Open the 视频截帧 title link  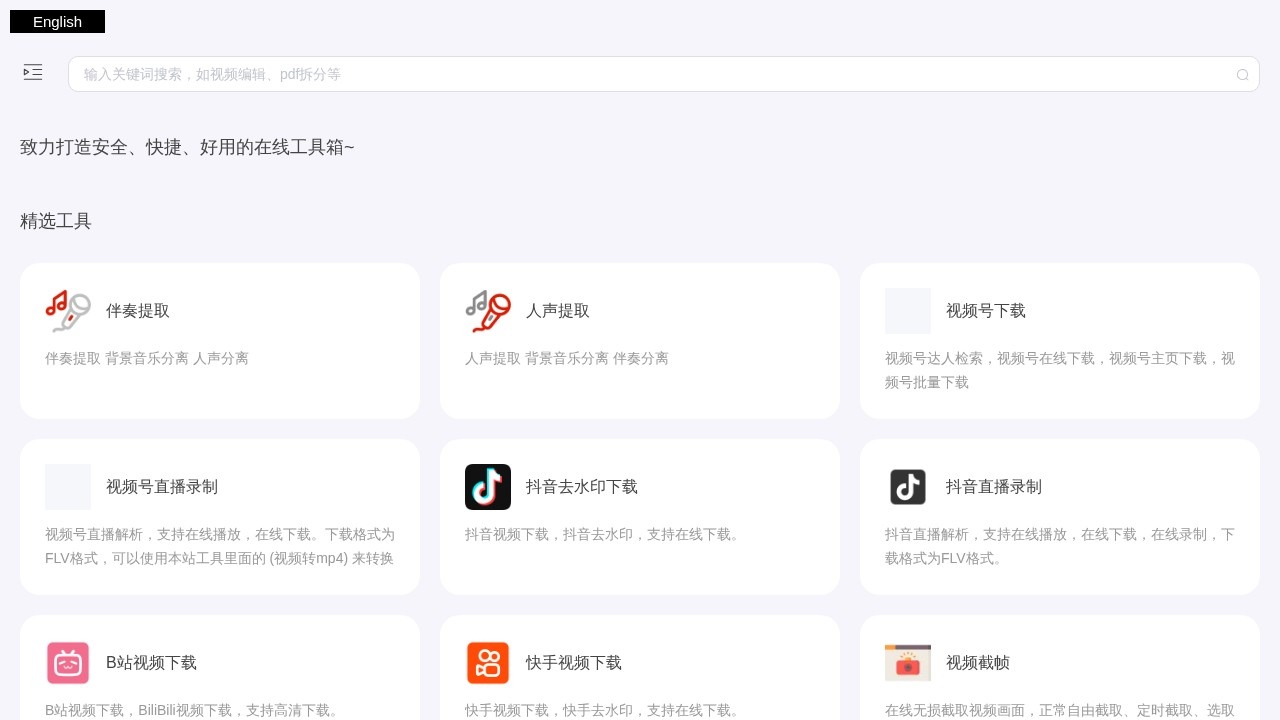pos(978,663)
